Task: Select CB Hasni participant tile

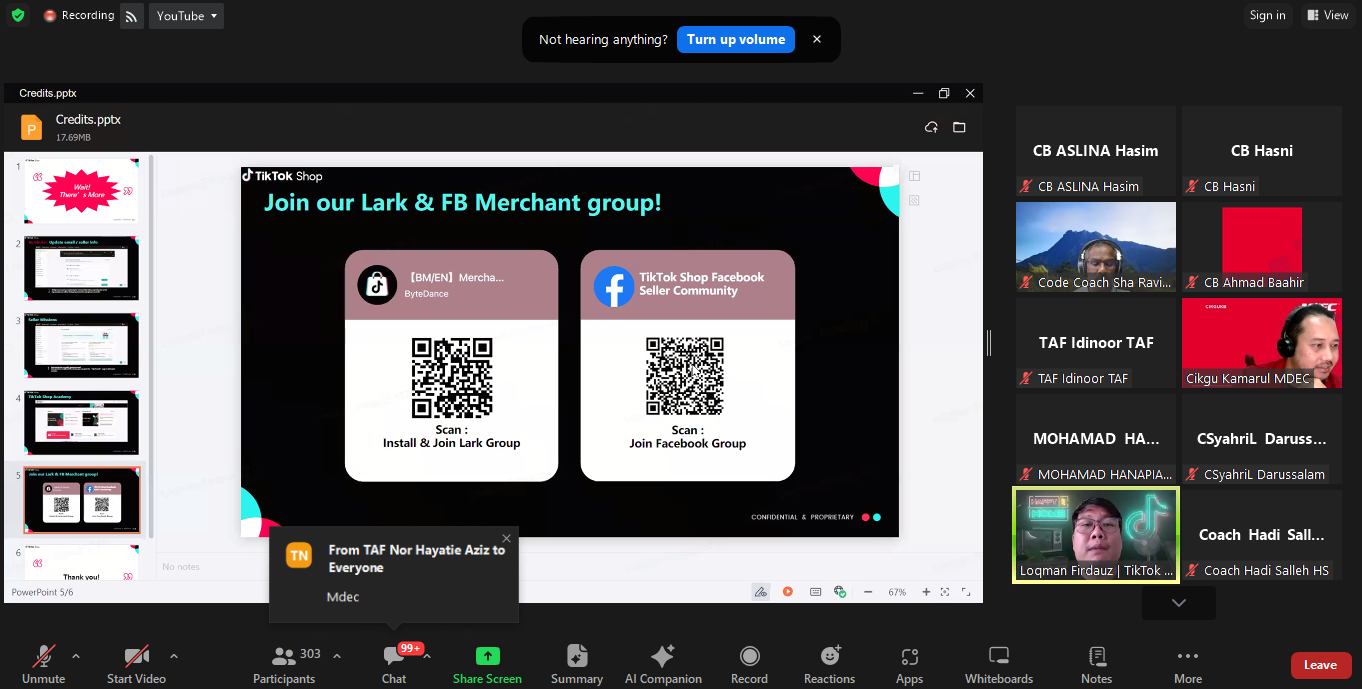Action: point(1262,151)
